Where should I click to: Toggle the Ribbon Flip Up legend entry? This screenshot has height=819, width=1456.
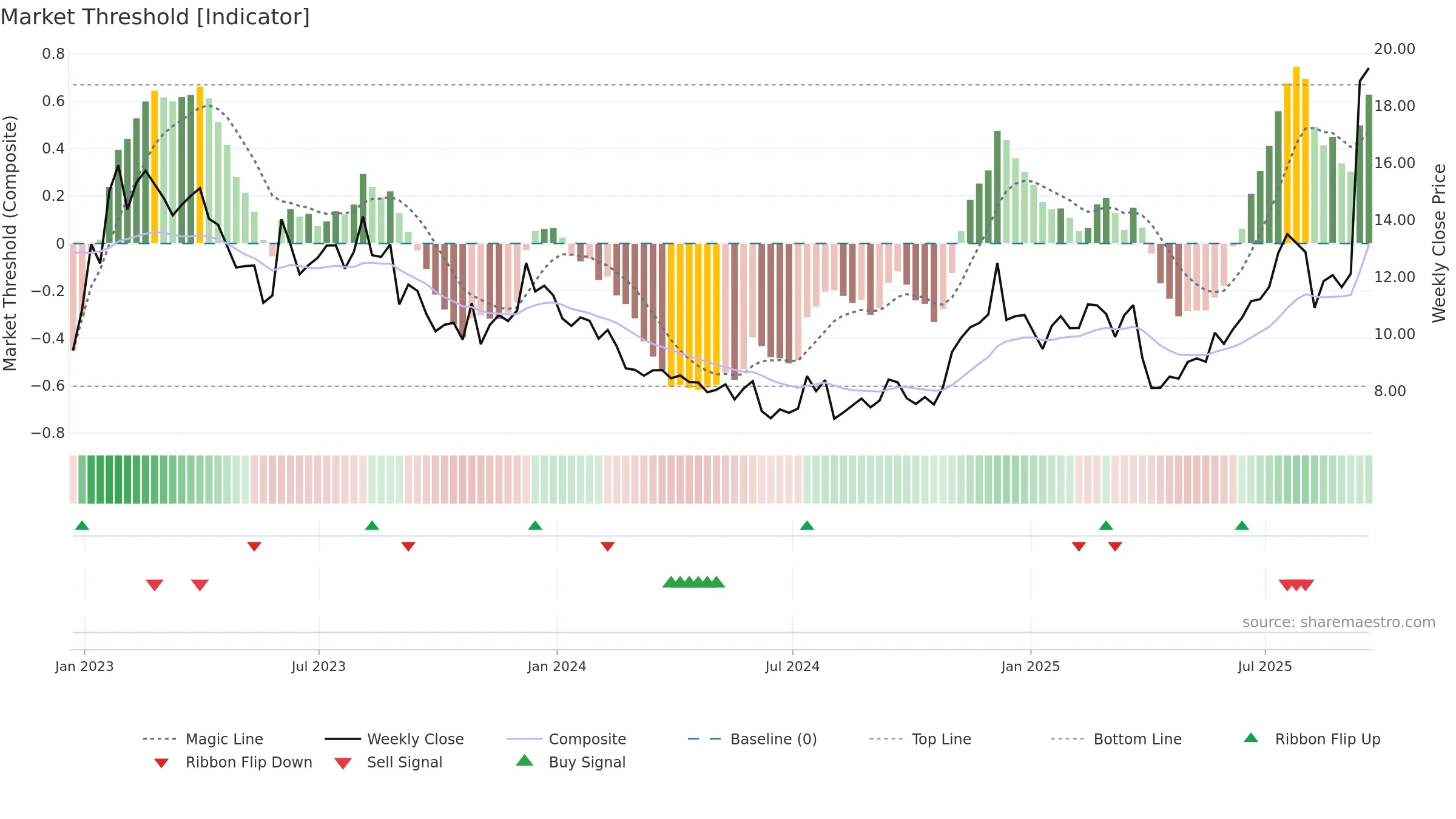click(x=1312, y=739)
